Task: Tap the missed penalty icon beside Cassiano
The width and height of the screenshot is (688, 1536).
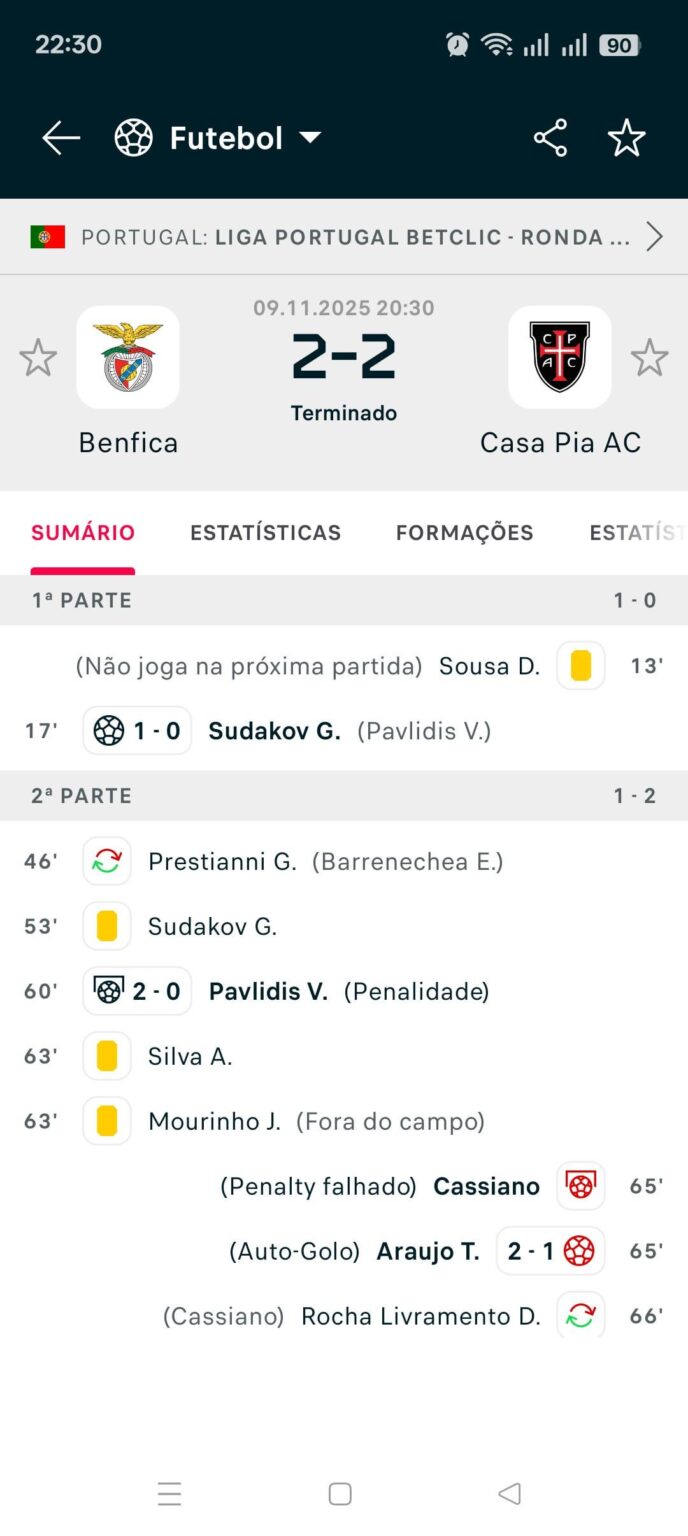Action: click(580, 1186)
